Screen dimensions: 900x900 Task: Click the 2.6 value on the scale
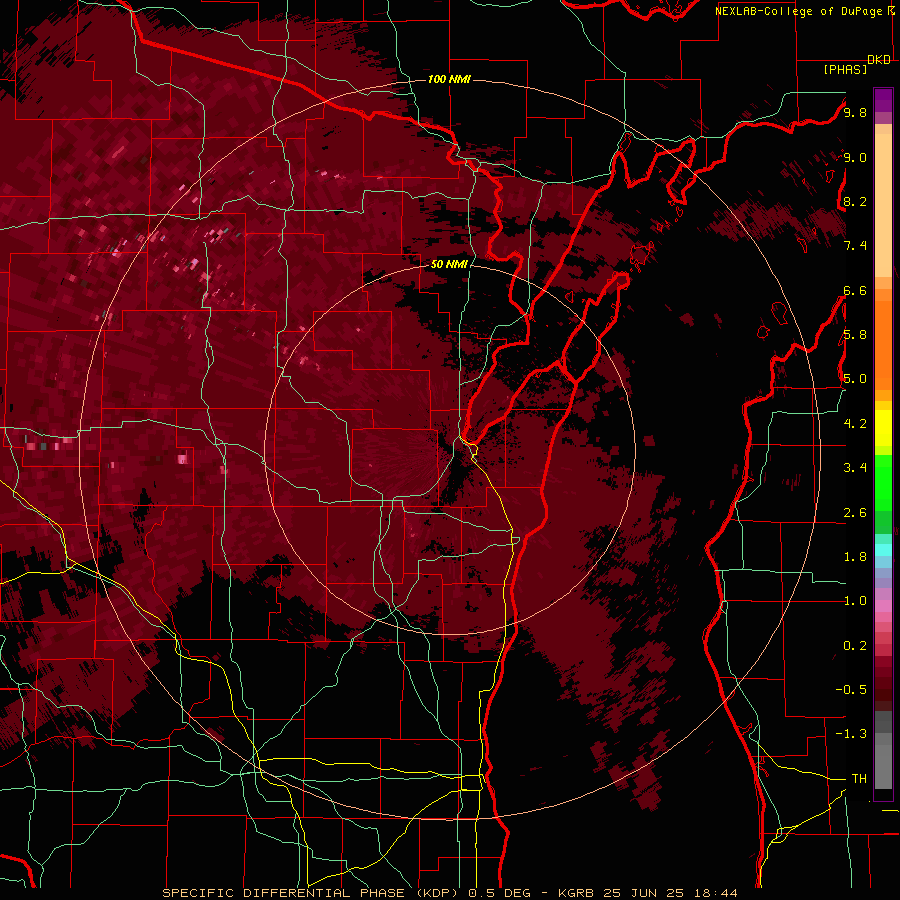(855, 513)
